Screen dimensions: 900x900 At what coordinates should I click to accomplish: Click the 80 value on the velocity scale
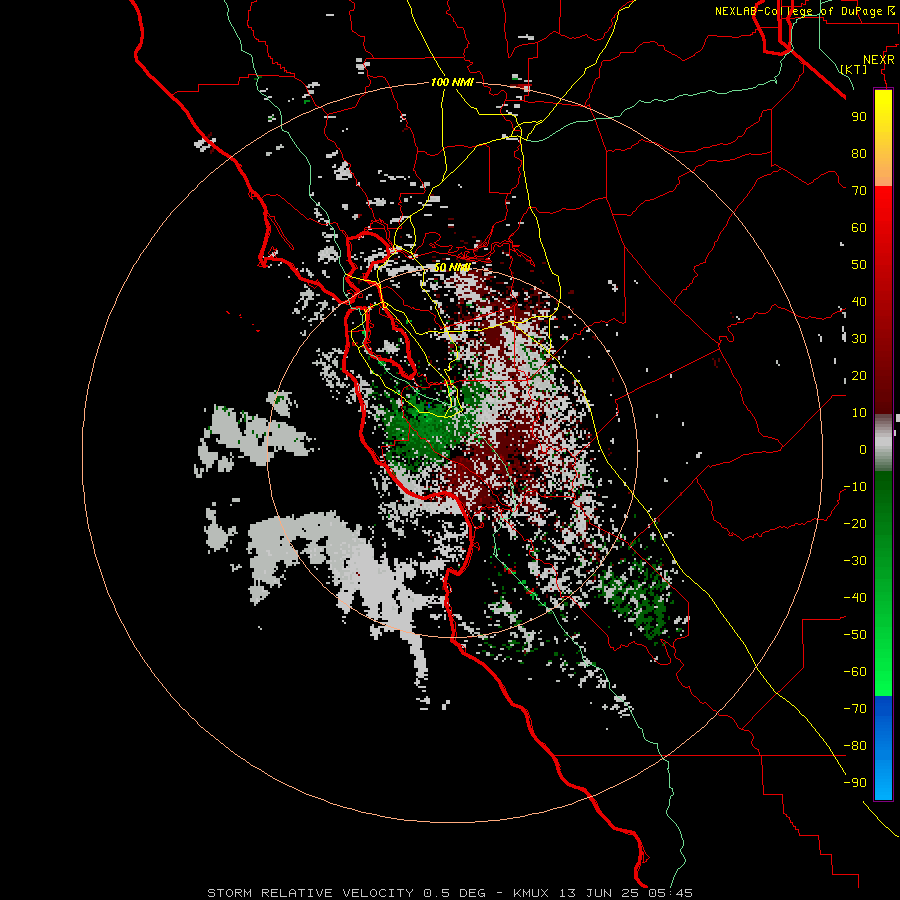click(859, 153)
